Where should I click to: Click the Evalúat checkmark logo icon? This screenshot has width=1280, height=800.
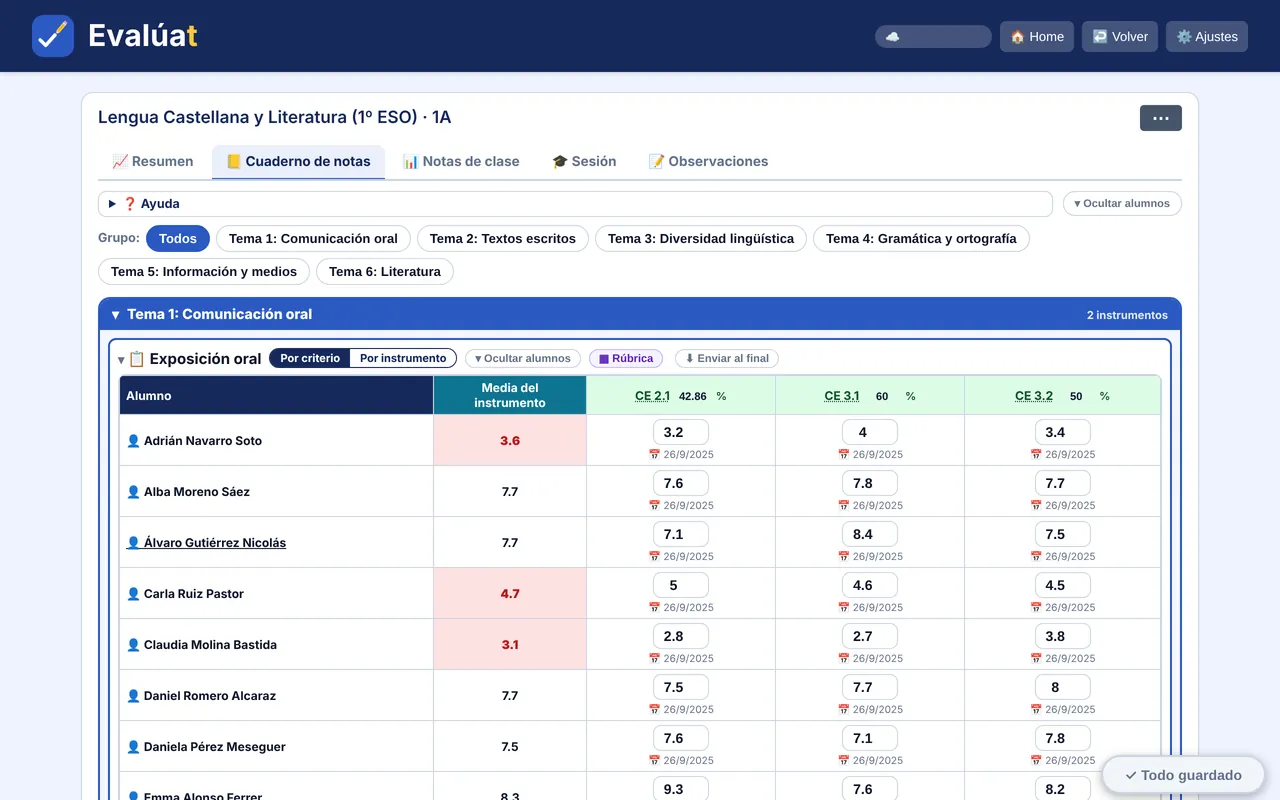[x=53, y=36]
